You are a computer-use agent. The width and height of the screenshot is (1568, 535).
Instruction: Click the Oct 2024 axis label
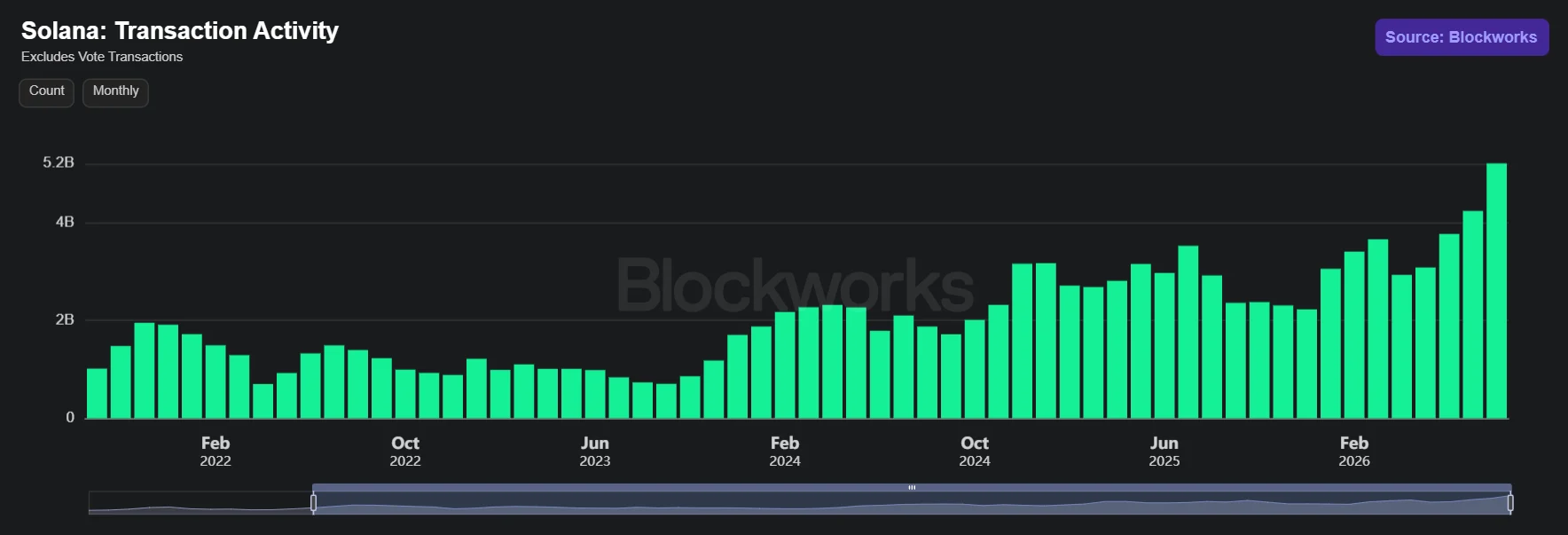[x=975, y=451]
